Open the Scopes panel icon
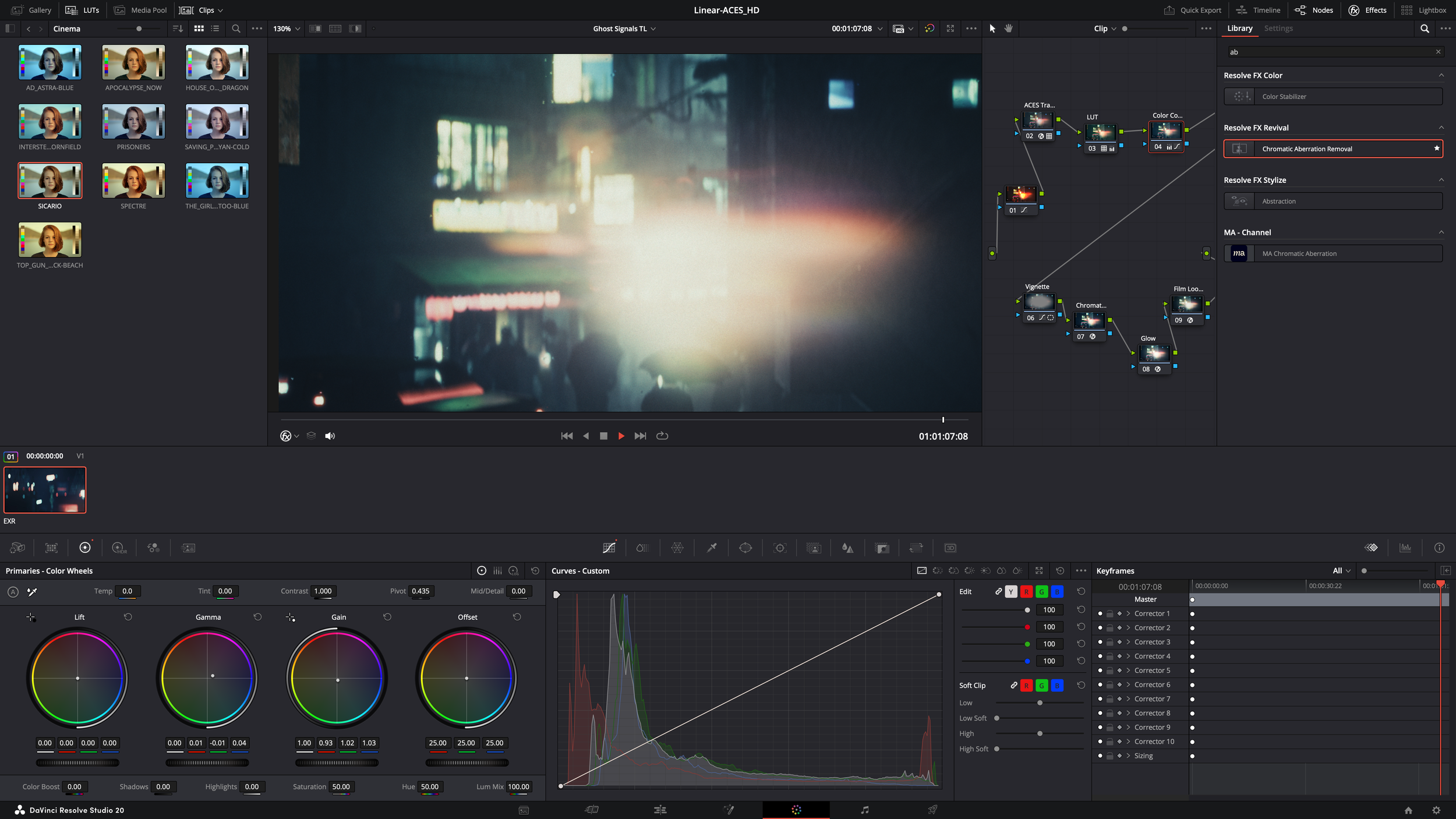 1405,548
